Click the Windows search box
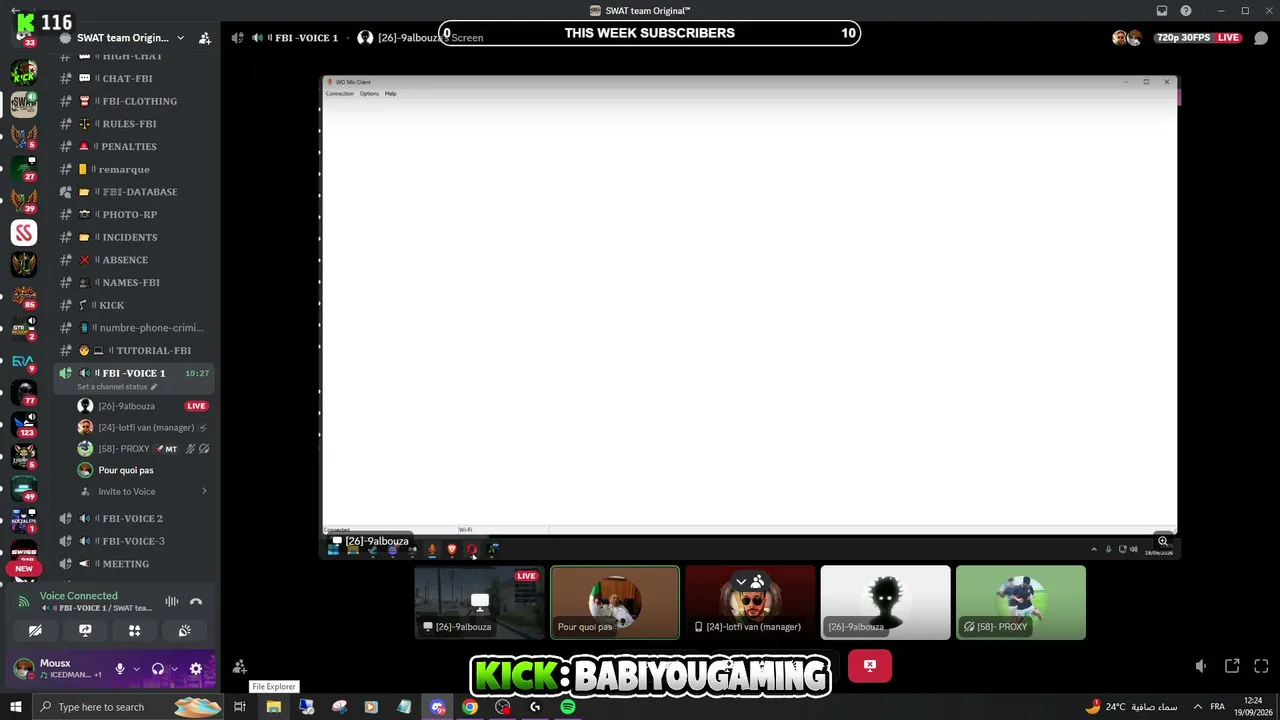The image size is (1280, 720). [129, 707]
